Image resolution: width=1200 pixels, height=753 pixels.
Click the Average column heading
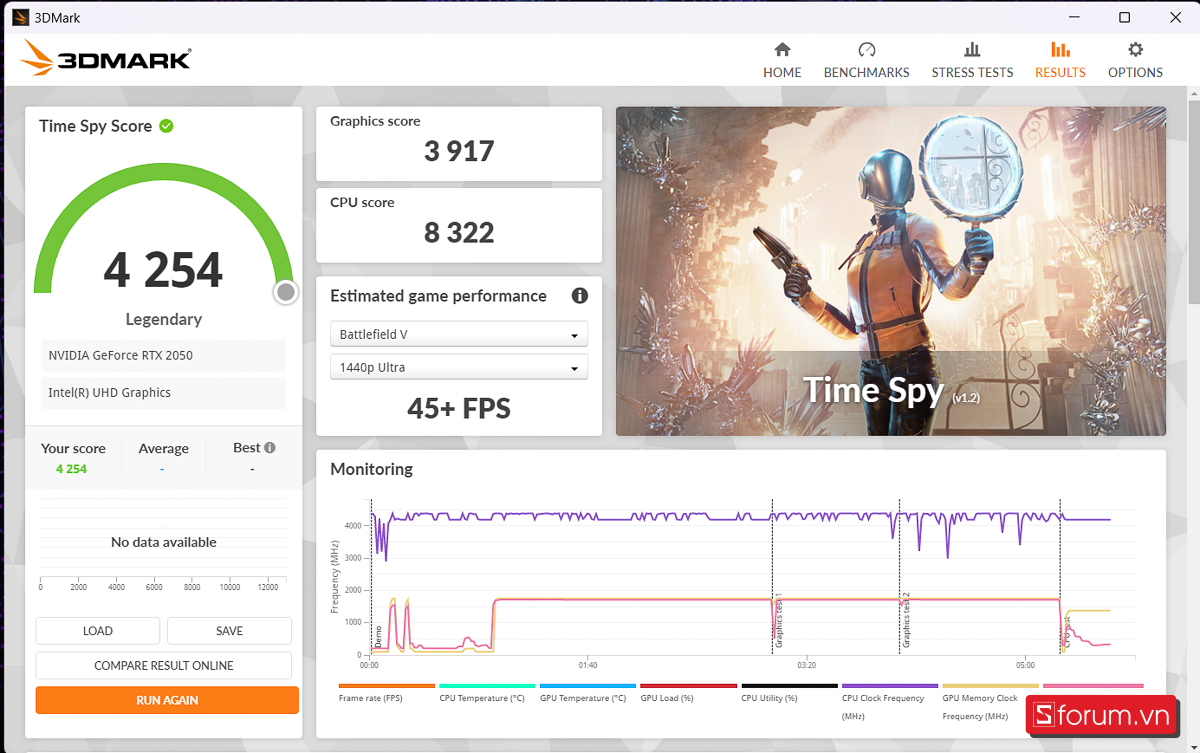coord(163,448)
